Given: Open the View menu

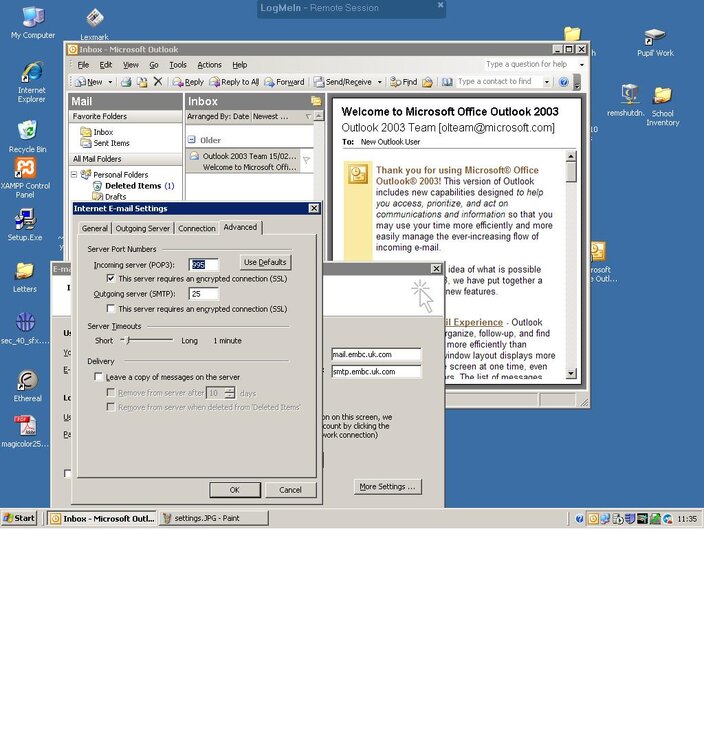Looking at the screenshot, I should 131,65.
